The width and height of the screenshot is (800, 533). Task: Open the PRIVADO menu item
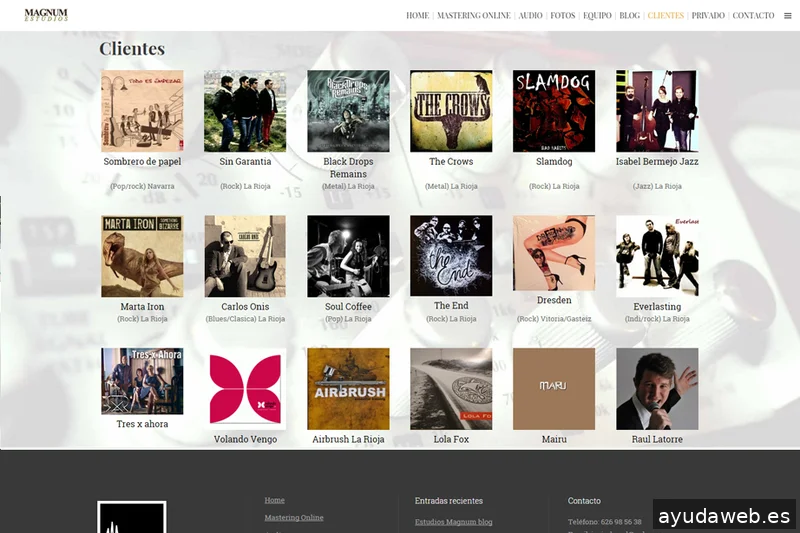tap(708, 15)
